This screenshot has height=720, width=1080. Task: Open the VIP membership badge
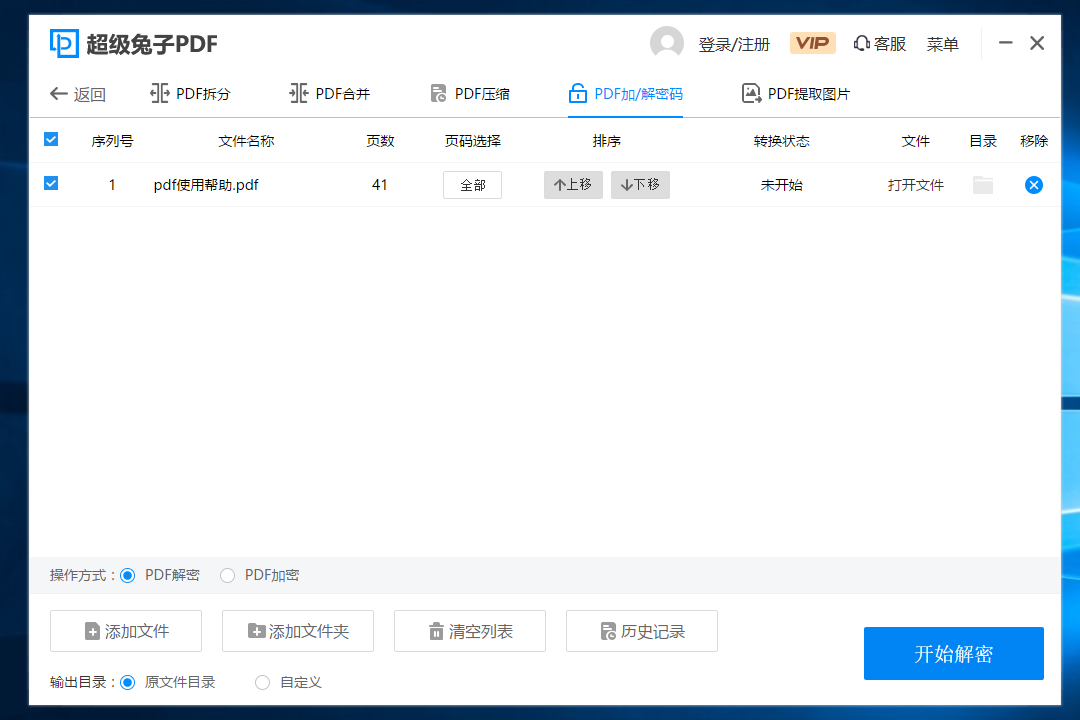tap(812, 43)
